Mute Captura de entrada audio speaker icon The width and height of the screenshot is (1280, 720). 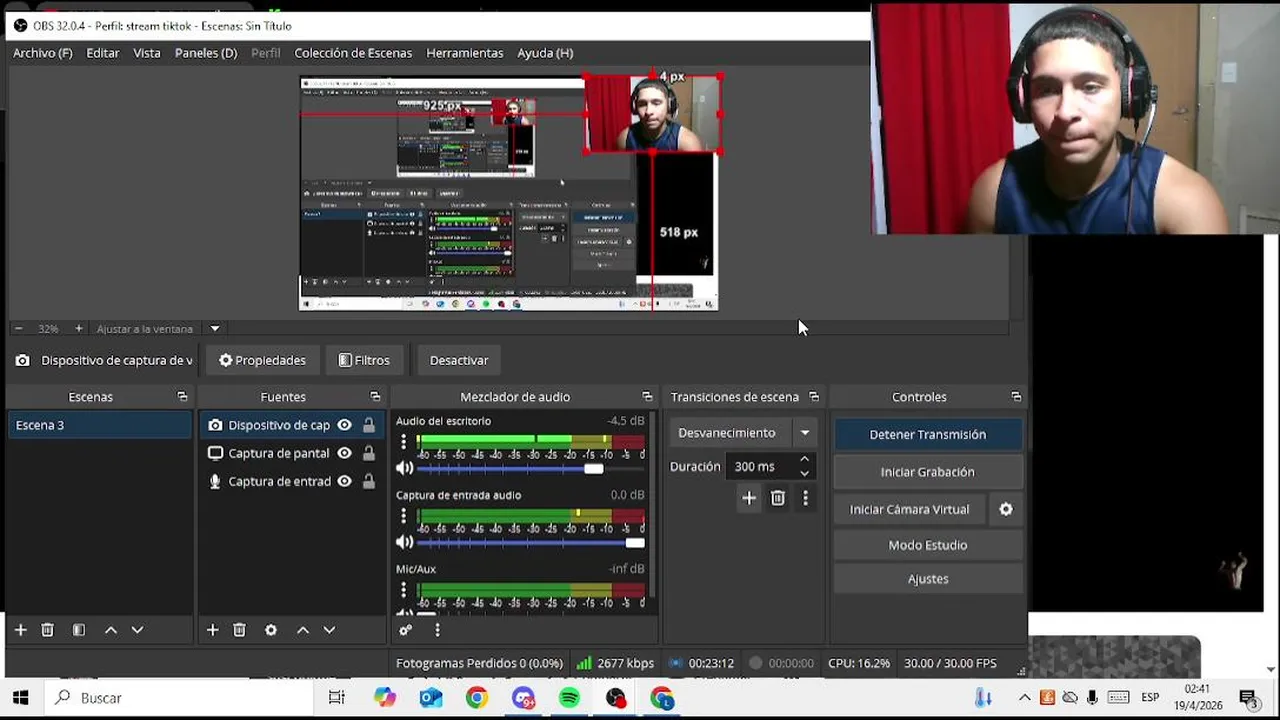point(405,542)
